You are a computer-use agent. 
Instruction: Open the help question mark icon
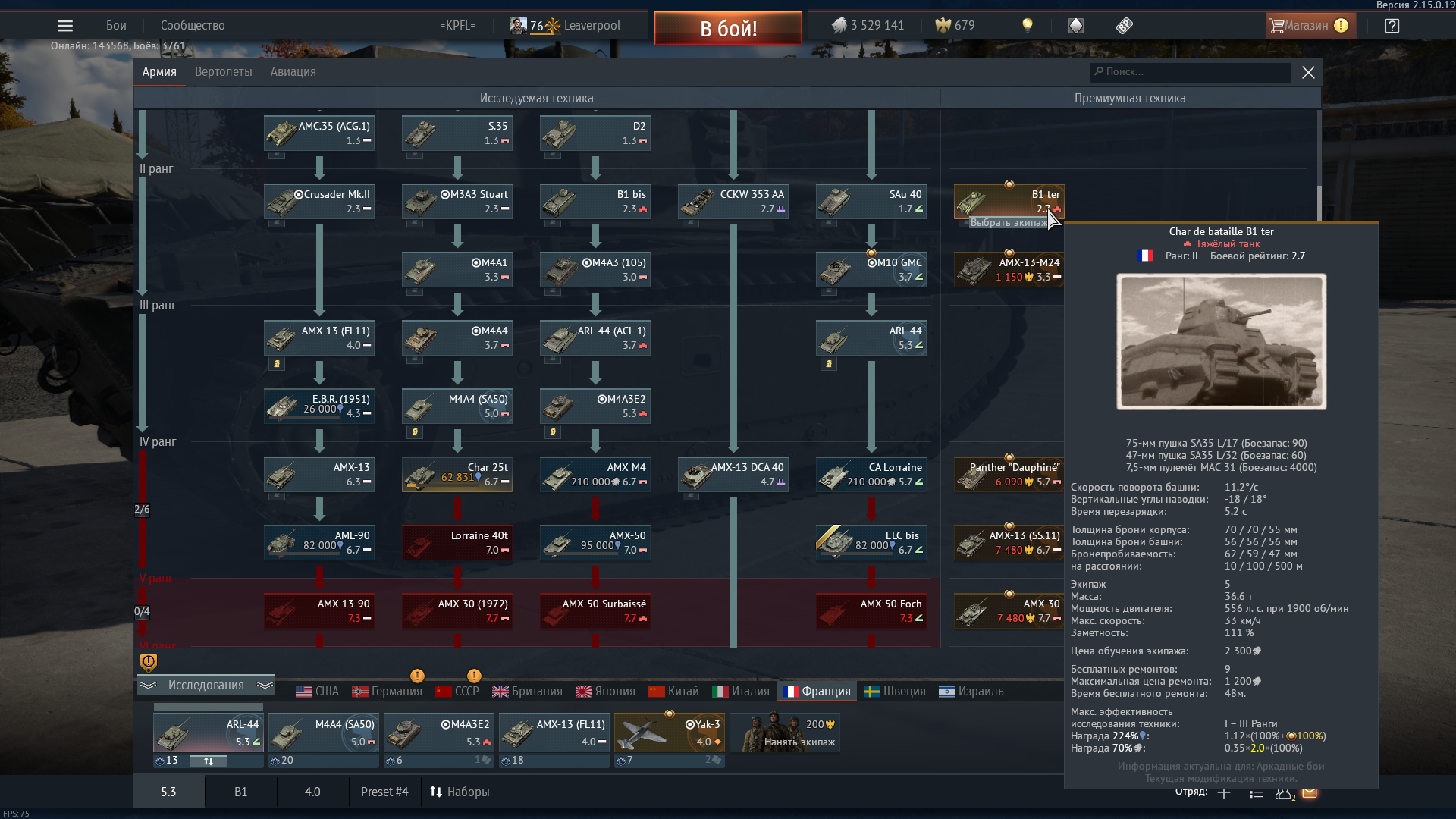point(1392,26)
